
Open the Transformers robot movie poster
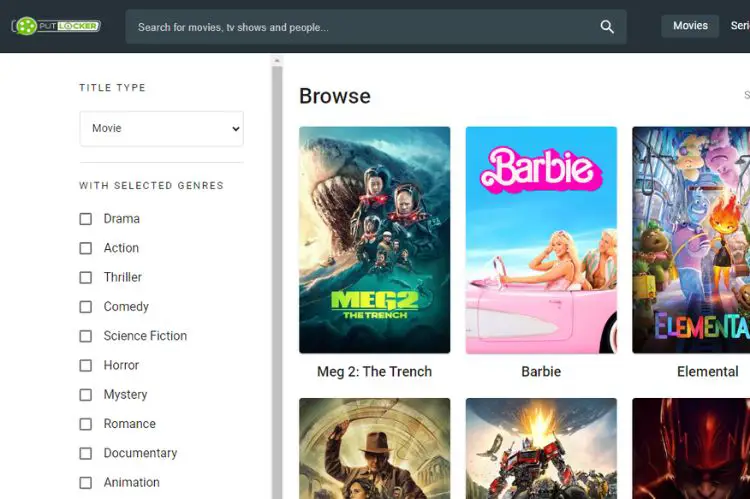point(541,449)
